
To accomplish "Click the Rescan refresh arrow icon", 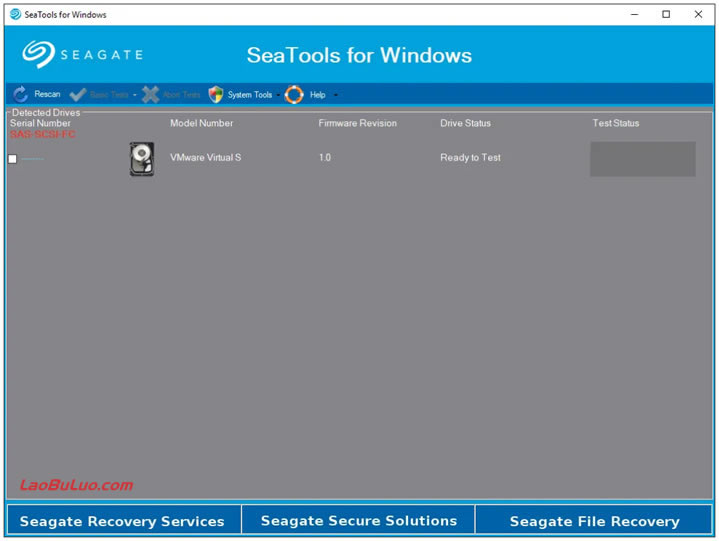I will pyautogui.click(x=21, y=94).
